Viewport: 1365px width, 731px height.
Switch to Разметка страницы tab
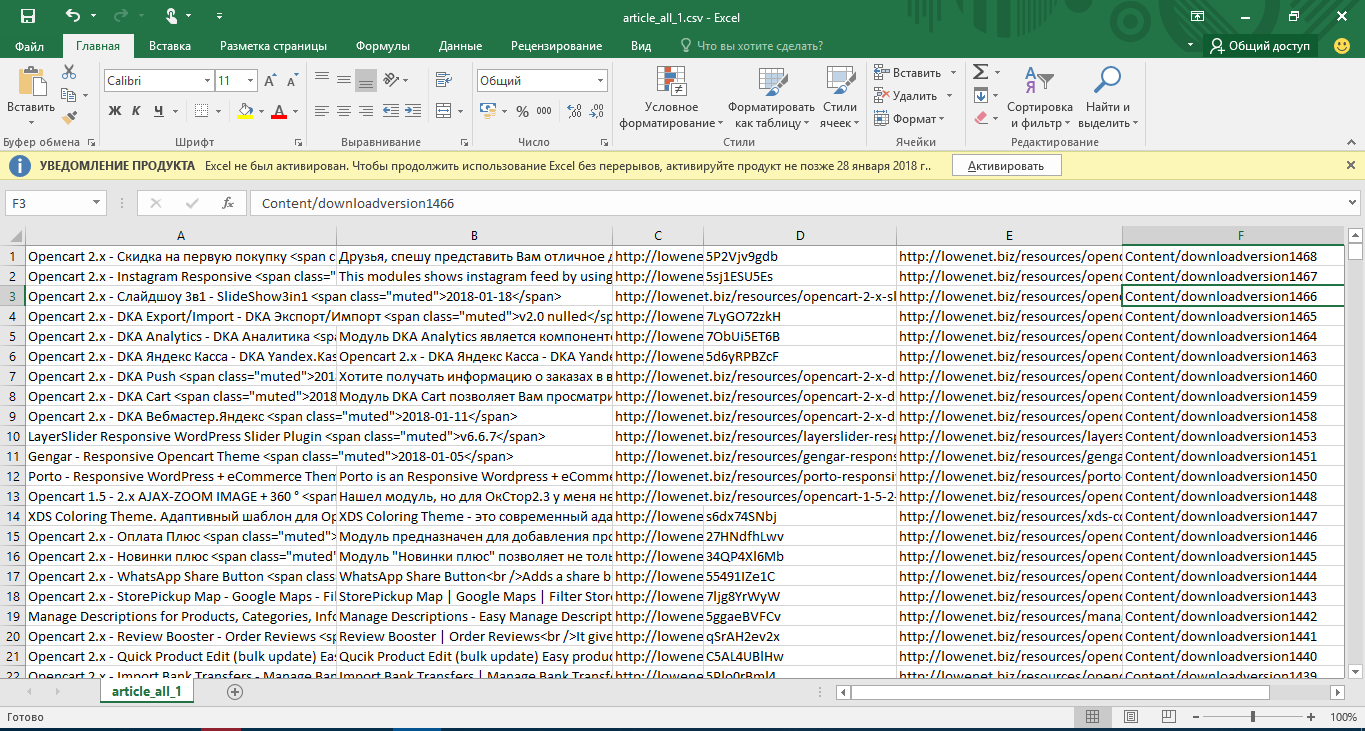(x=273, y=46)
